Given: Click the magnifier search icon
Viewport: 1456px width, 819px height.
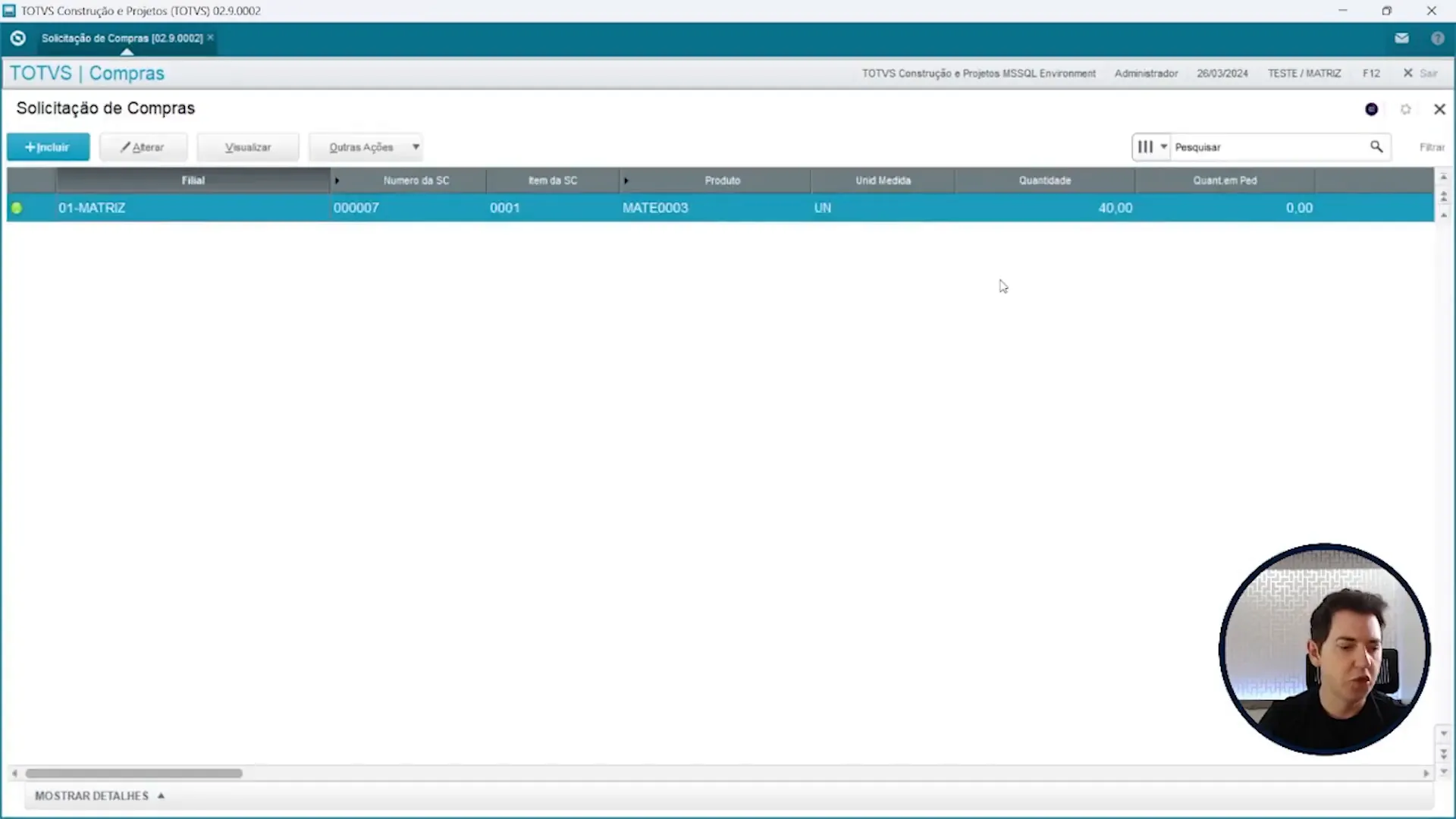Looking at the screenshot, I should [1376, 146].
